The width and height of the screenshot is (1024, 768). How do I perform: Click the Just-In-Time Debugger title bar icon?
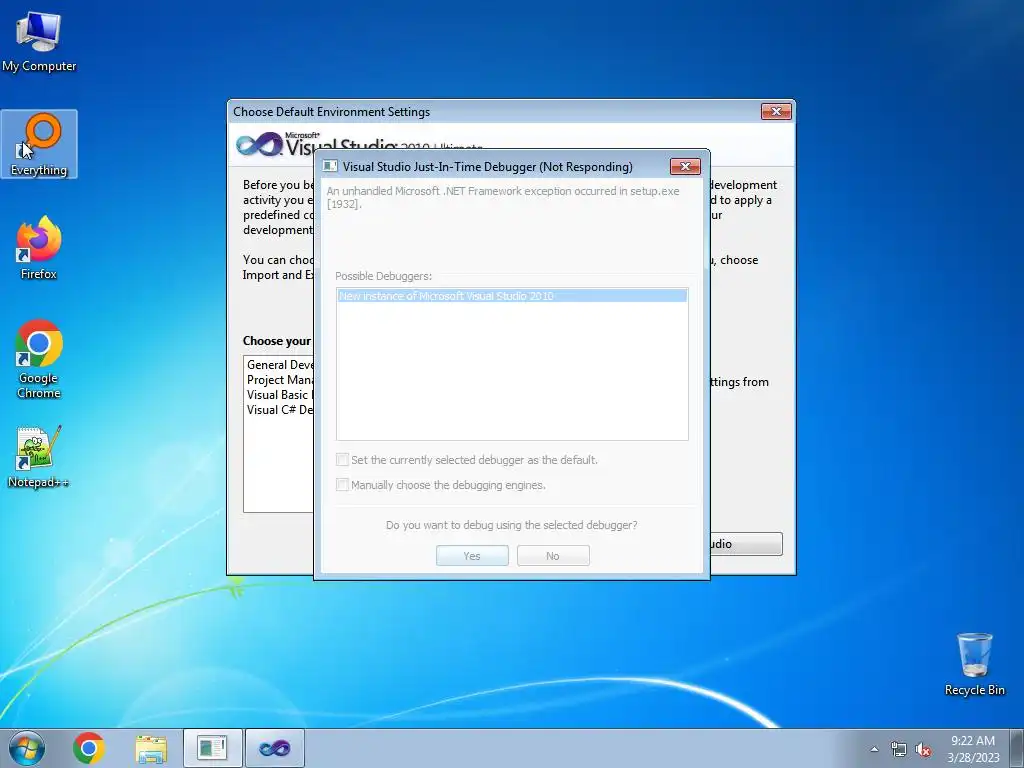click(x=330, y=167)
